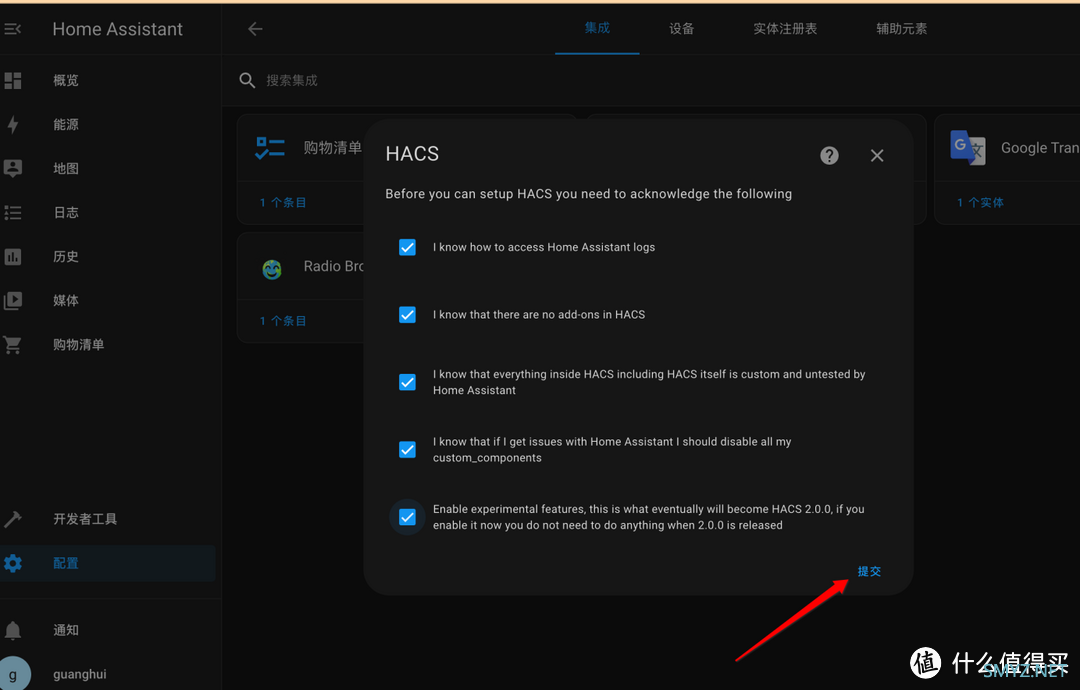Collapse the sidebar menu icon

tap(12, 29)
